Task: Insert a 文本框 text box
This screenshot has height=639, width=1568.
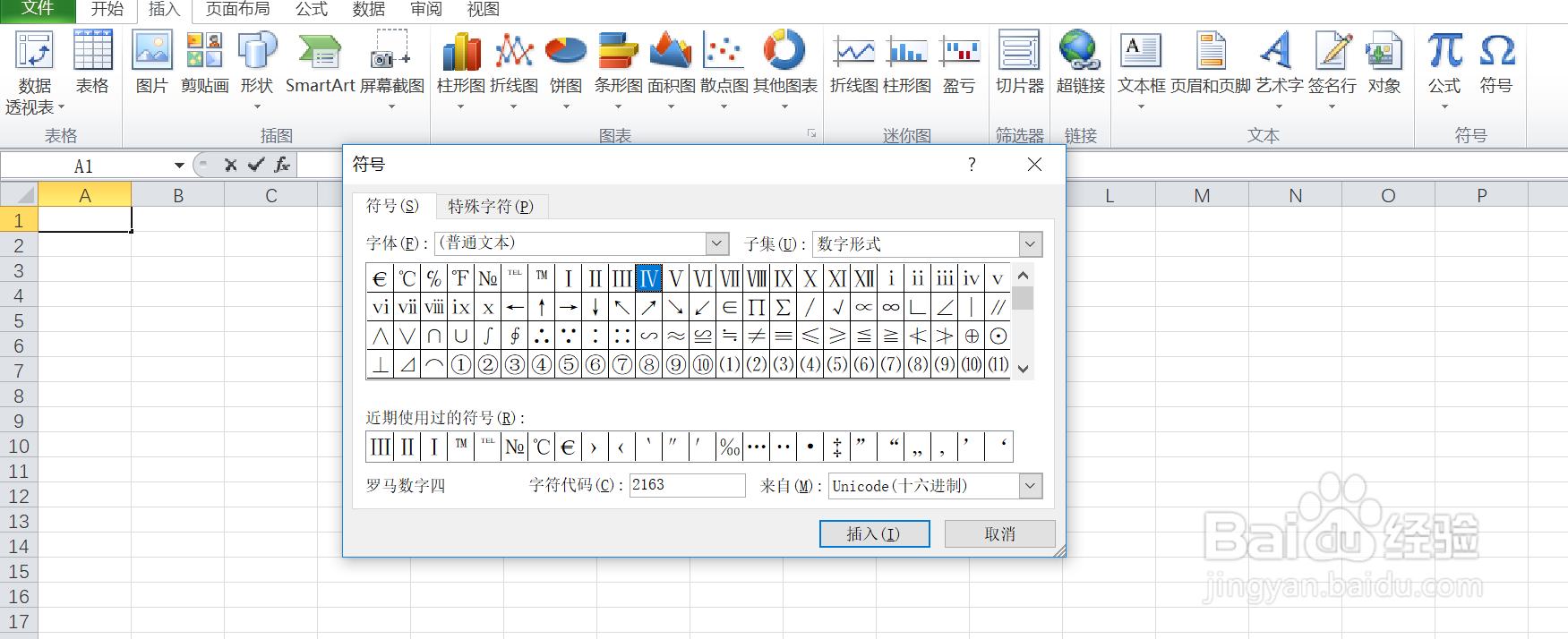Action: click(x=1141, y=51)
